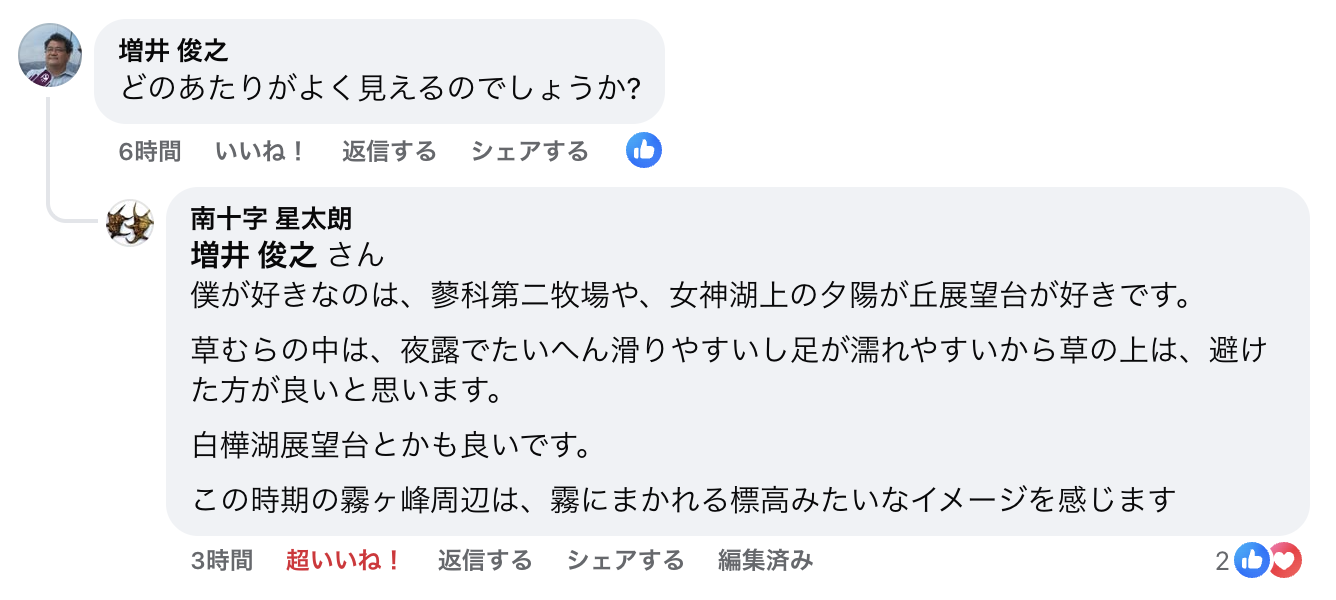Click 返信する under 増井 俊之's comment
This screenshot has width=1336, height=600.
pos(389,152)
